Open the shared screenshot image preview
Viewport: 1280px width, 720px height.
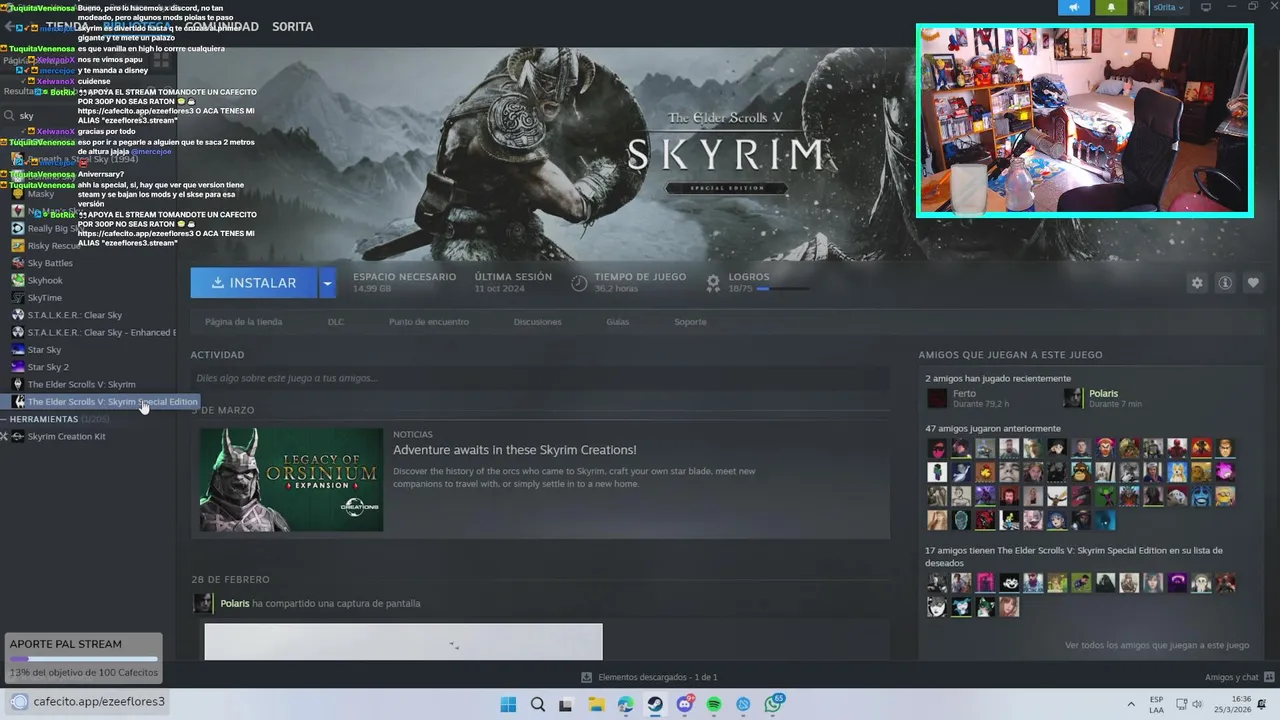pos(403,642)
